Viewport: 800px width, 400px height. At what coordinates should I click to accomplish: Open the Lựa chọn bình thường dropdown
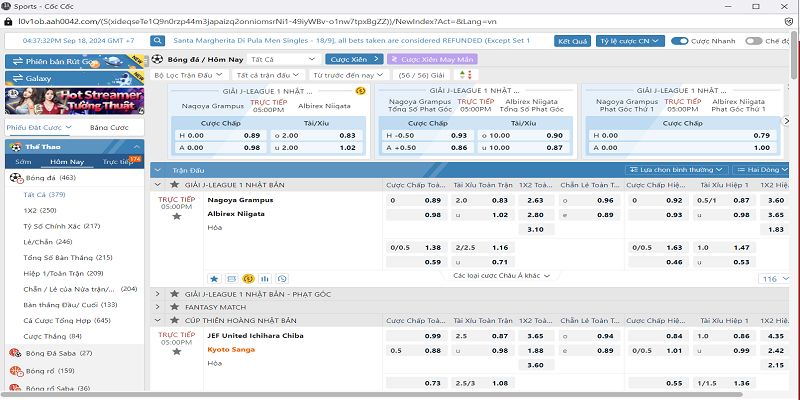[x=676, y=169]
